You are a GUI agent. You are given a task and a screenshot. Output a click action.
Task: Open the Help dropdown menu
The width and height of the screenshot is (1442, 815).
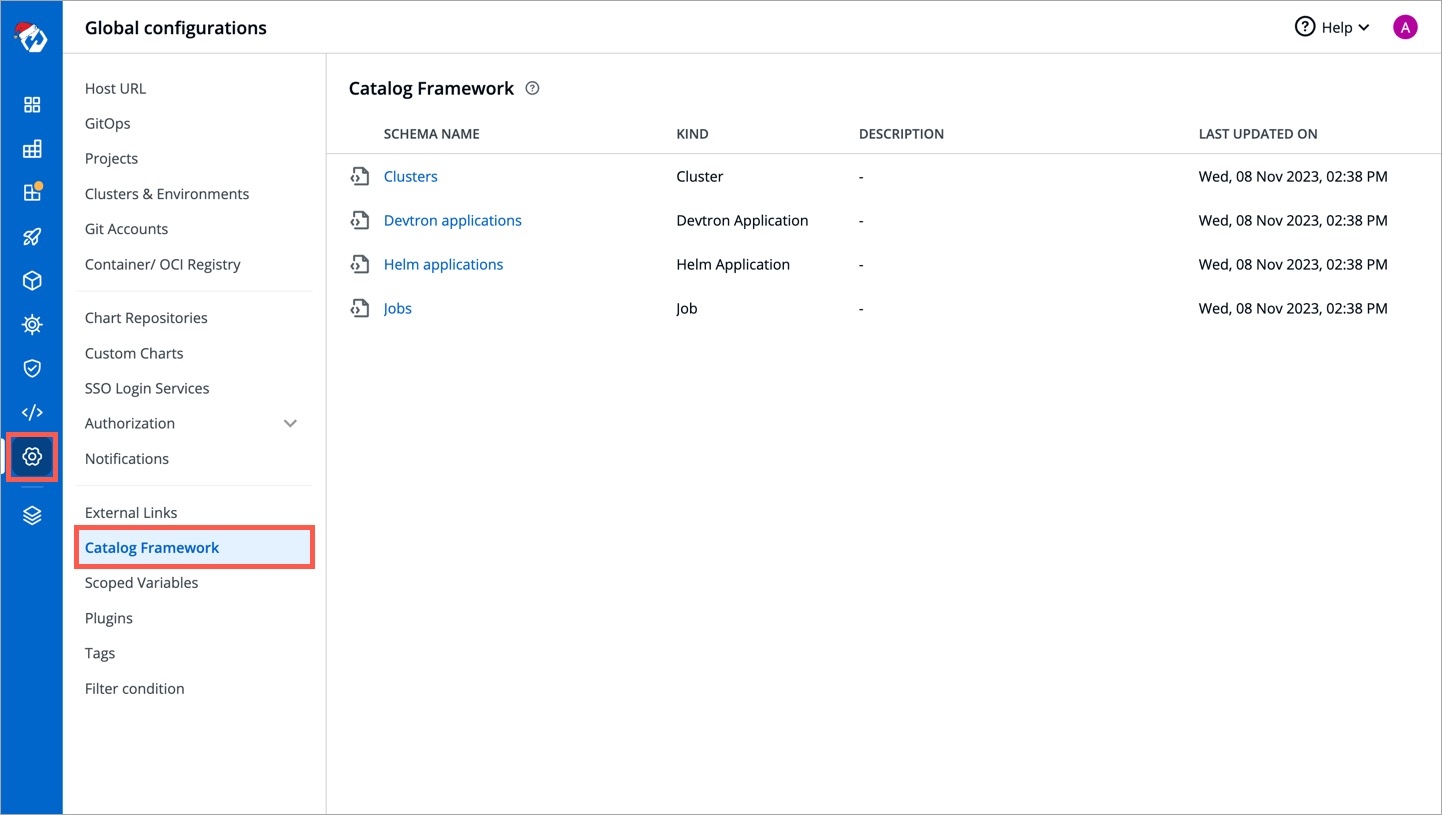pos(1332,27)
